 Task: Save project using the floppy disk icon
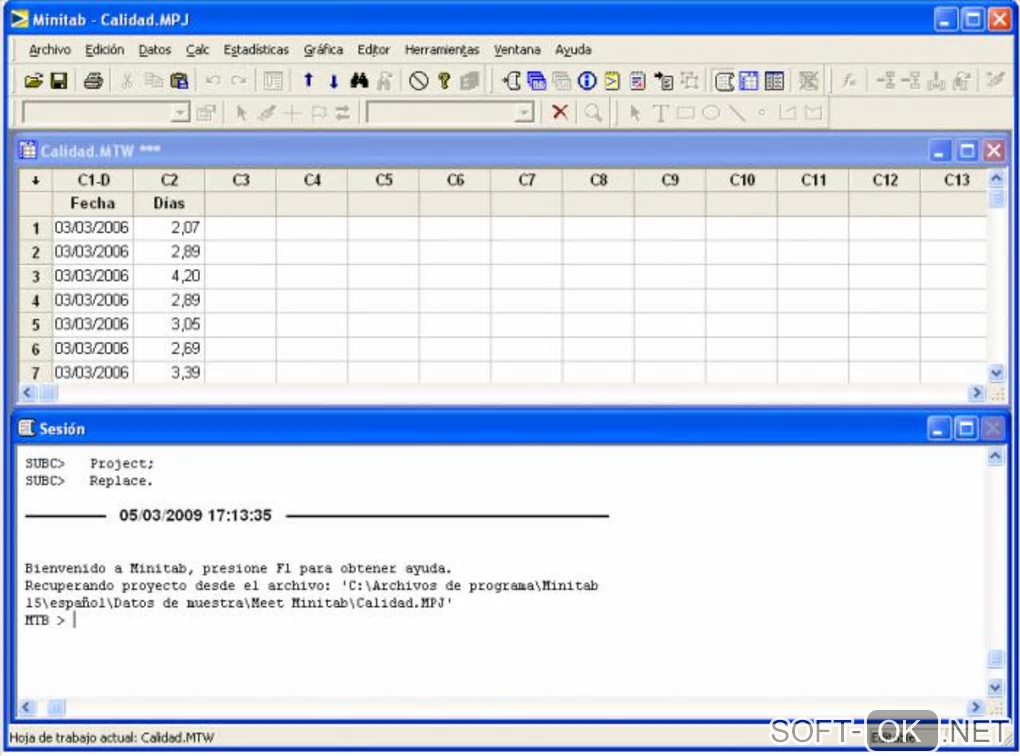pos(59,81)
